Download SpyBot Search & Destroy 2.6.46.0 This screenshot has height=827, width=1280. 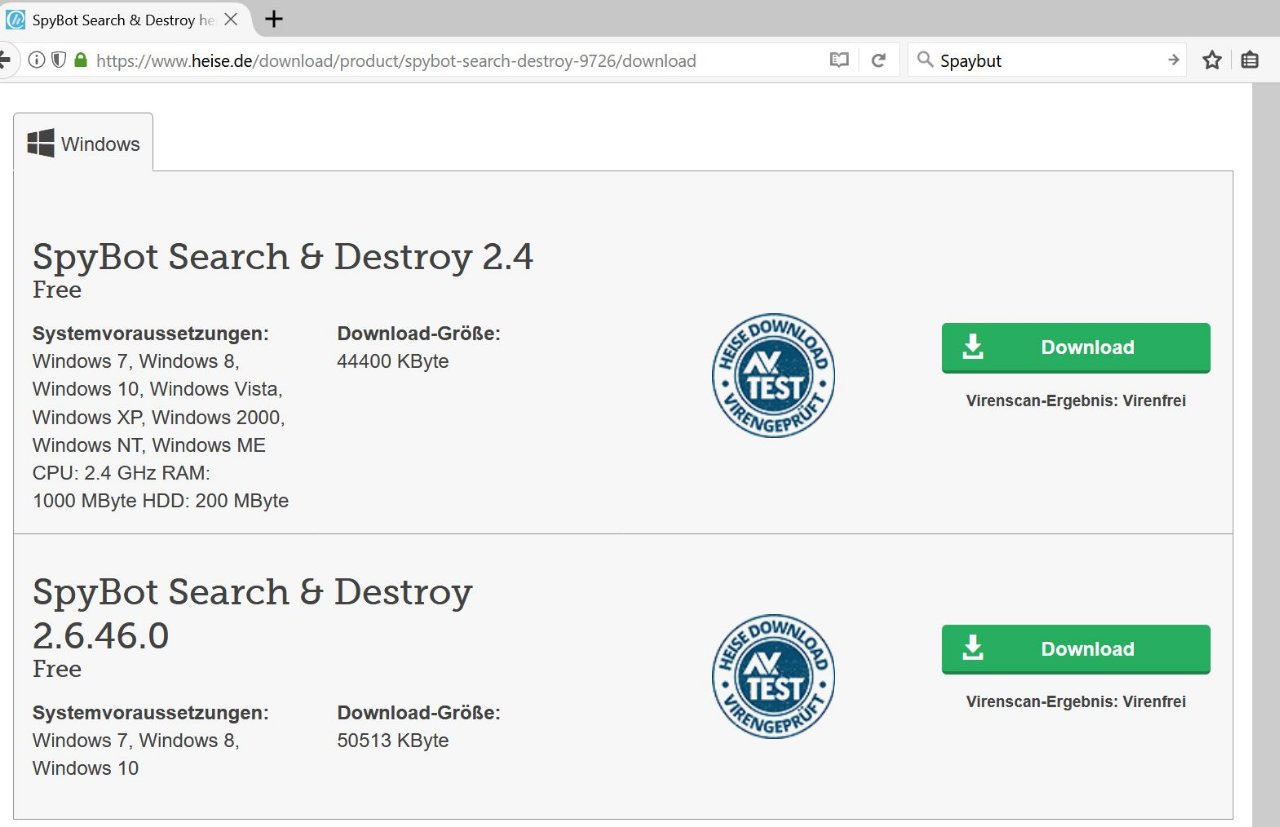(1076, 649)
